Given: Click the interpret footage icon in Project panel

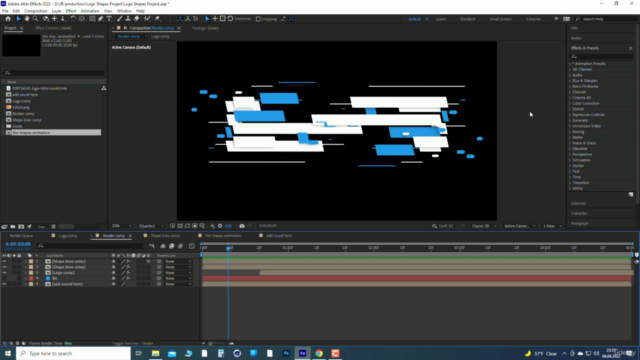Looking at the screenshot, I should (4, 227).
